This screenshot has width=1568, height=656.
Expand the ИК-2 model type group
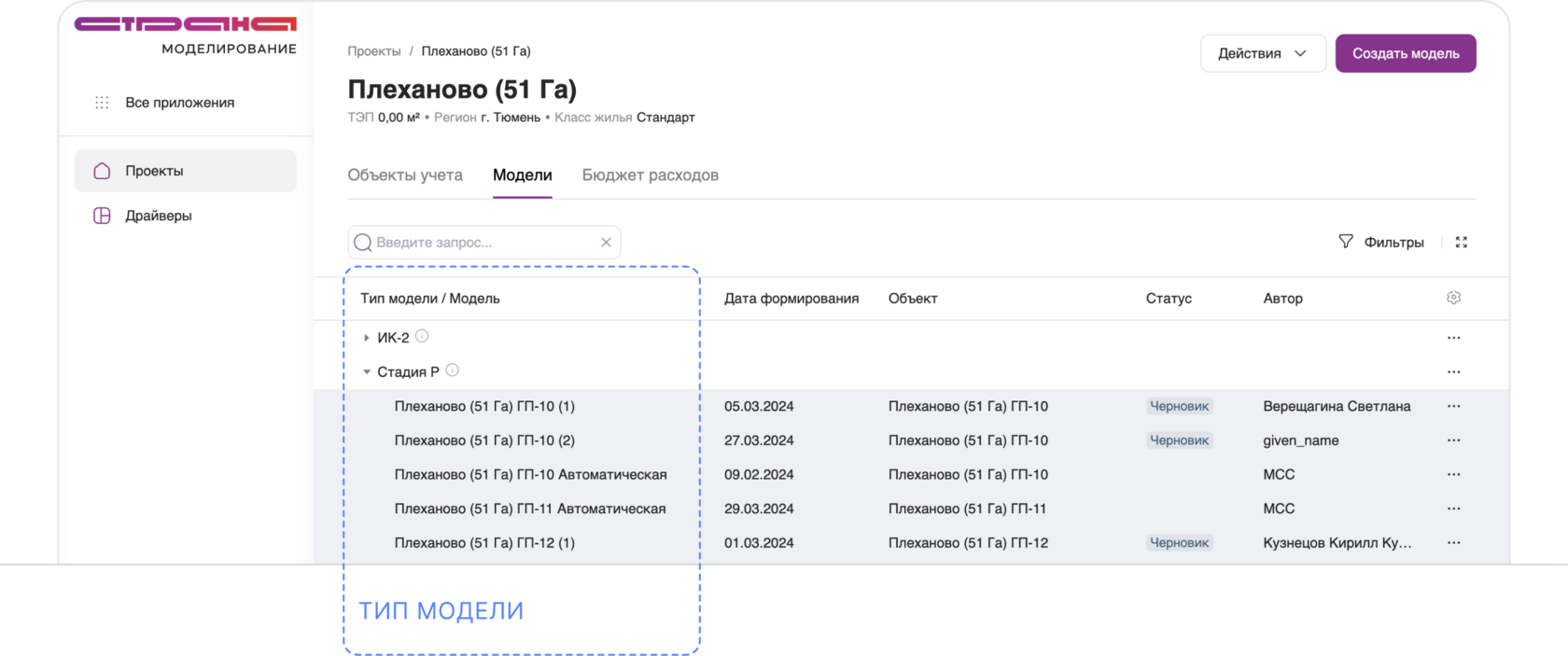(x=366, y=338)
